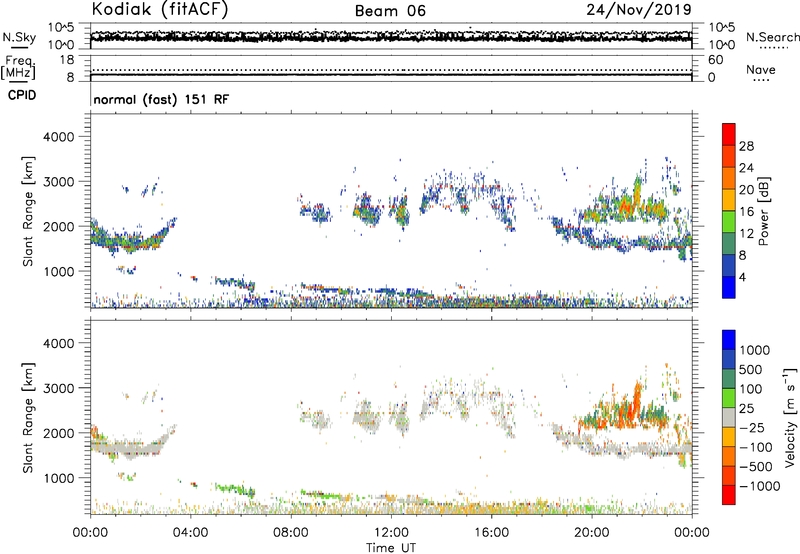Click the red bottom of Velocity colorbar
800x554 pixels.
point(729,495)
